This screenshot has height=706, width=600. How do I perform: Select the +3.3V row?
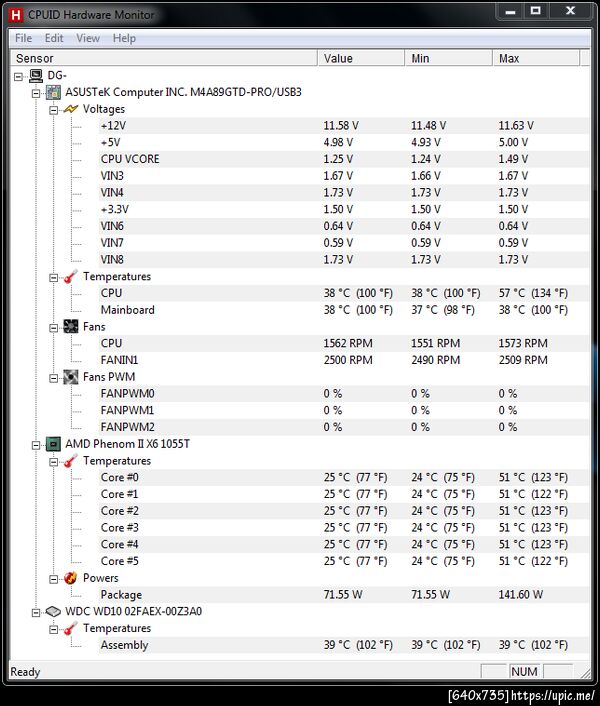344,209
